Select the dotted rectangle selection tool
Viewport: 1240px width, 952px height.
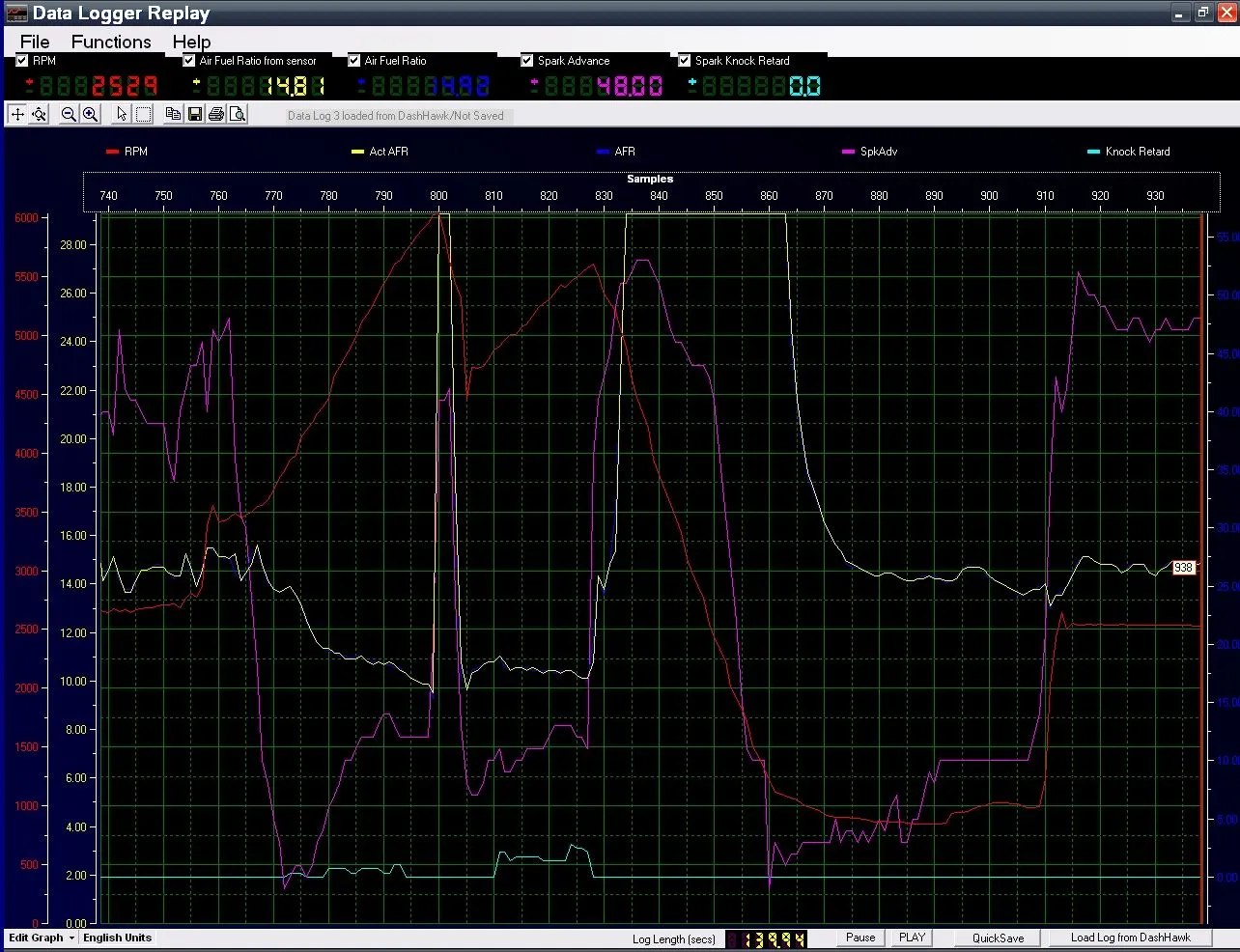click(x=143, y=114)
